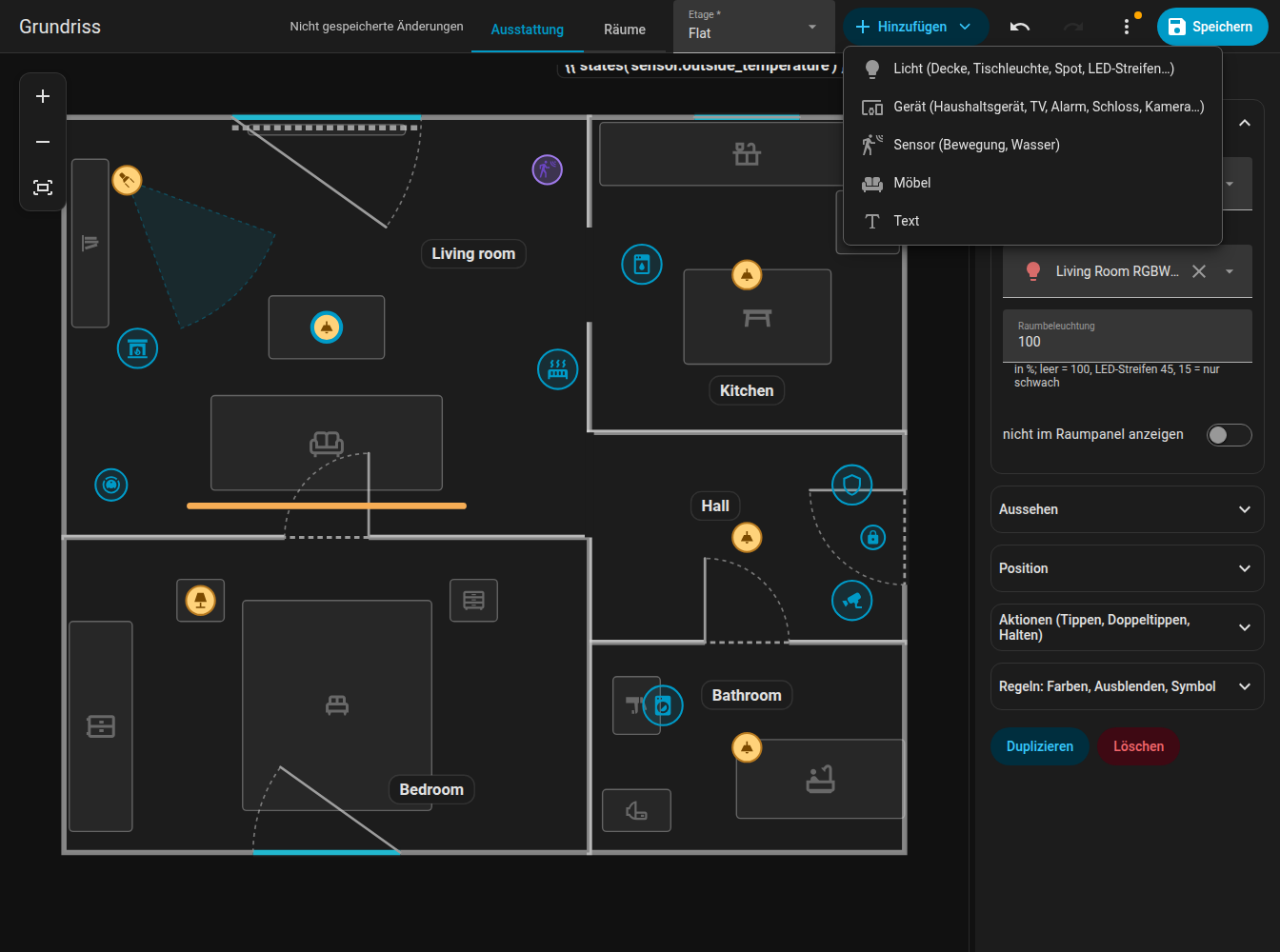Image resolution: width=1280 pixels, height=952 pixels.
Task: Open the Etage Flat dropdown
Action: click(753, 27)
